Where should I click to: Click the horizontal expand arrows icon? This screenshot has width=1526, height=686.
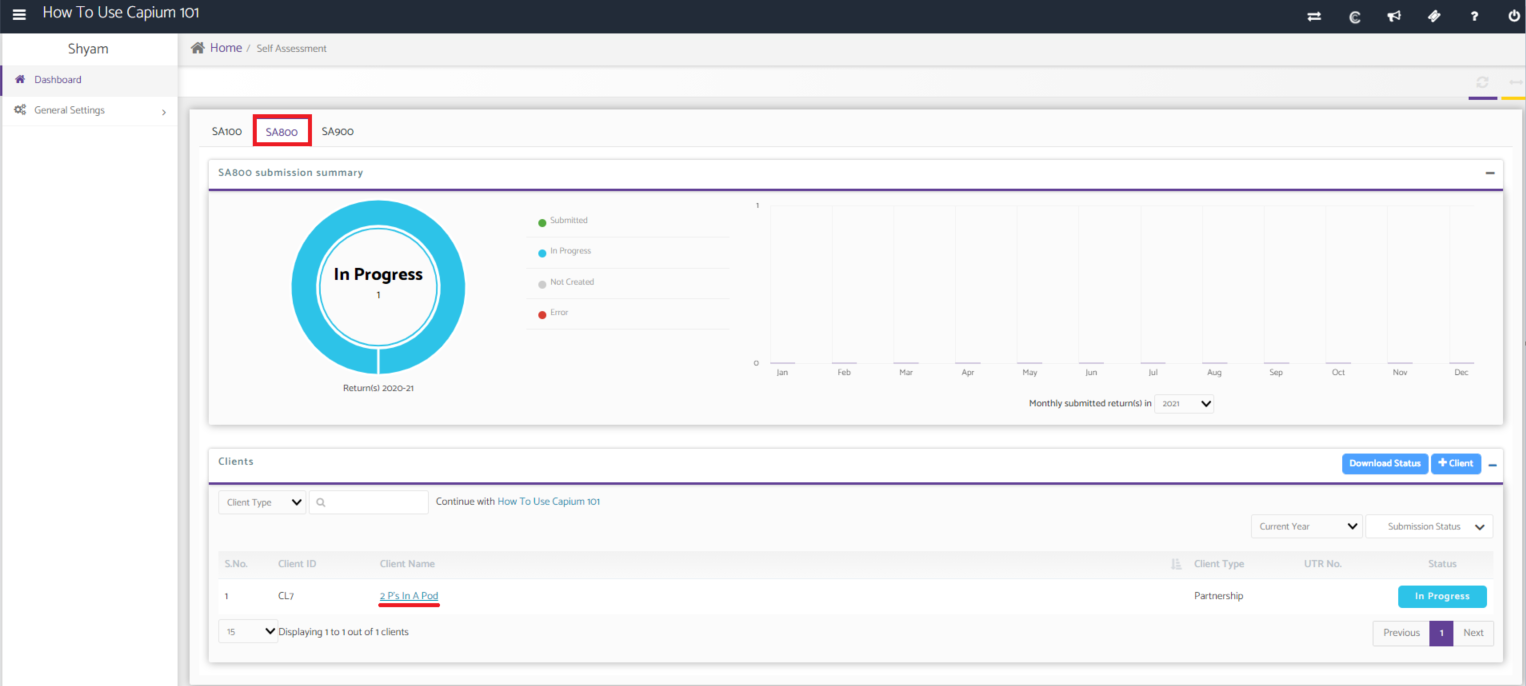pyautogui.click(x=1515, y=82)
